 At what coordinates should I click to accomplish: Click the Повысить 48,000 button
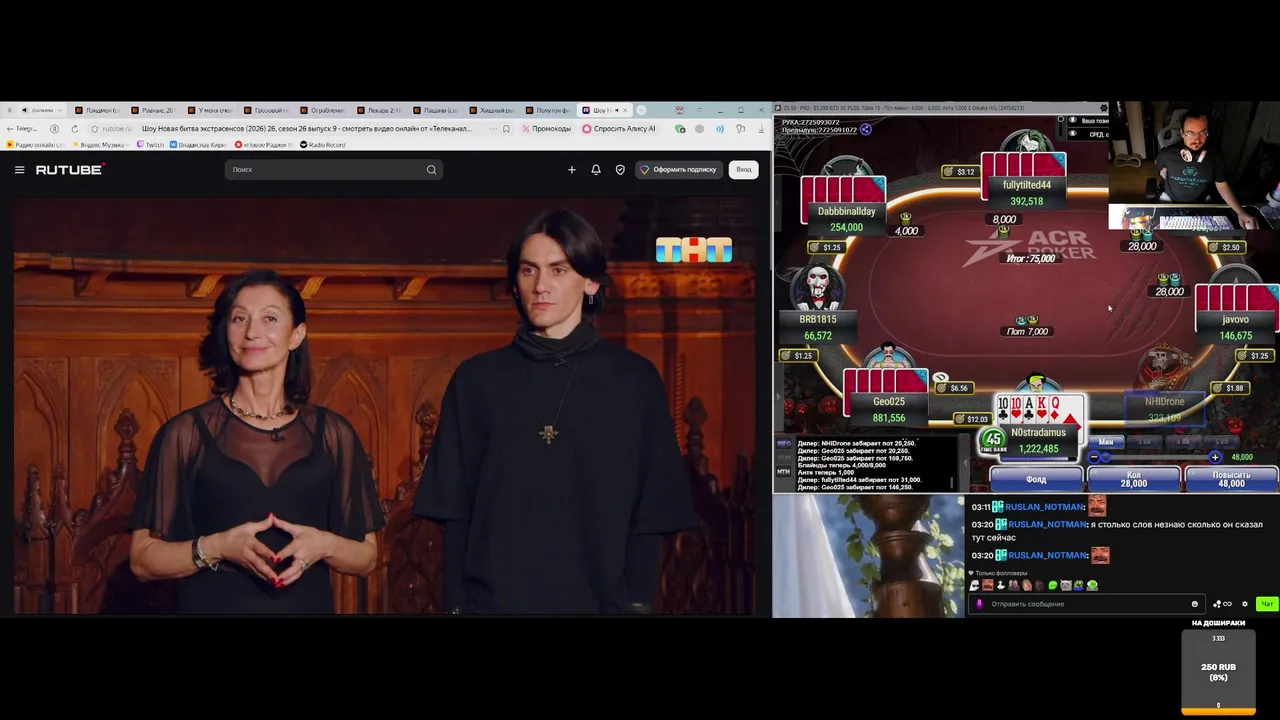click(x=1231, y=479)
